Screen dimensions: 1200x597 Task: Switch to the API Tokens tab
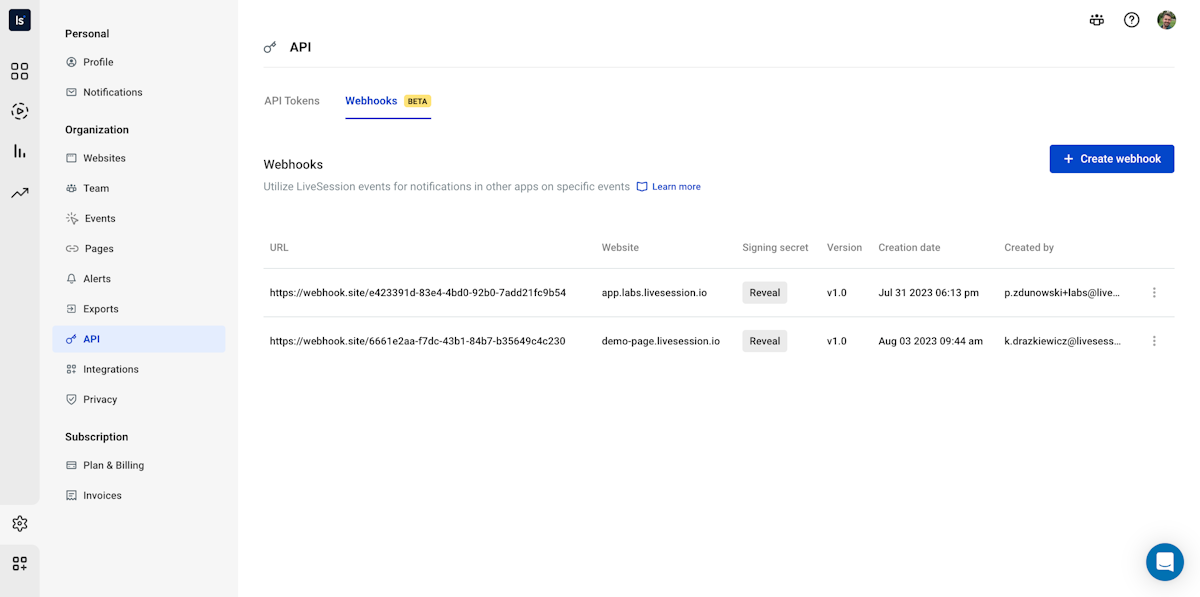tap(292, 101)
